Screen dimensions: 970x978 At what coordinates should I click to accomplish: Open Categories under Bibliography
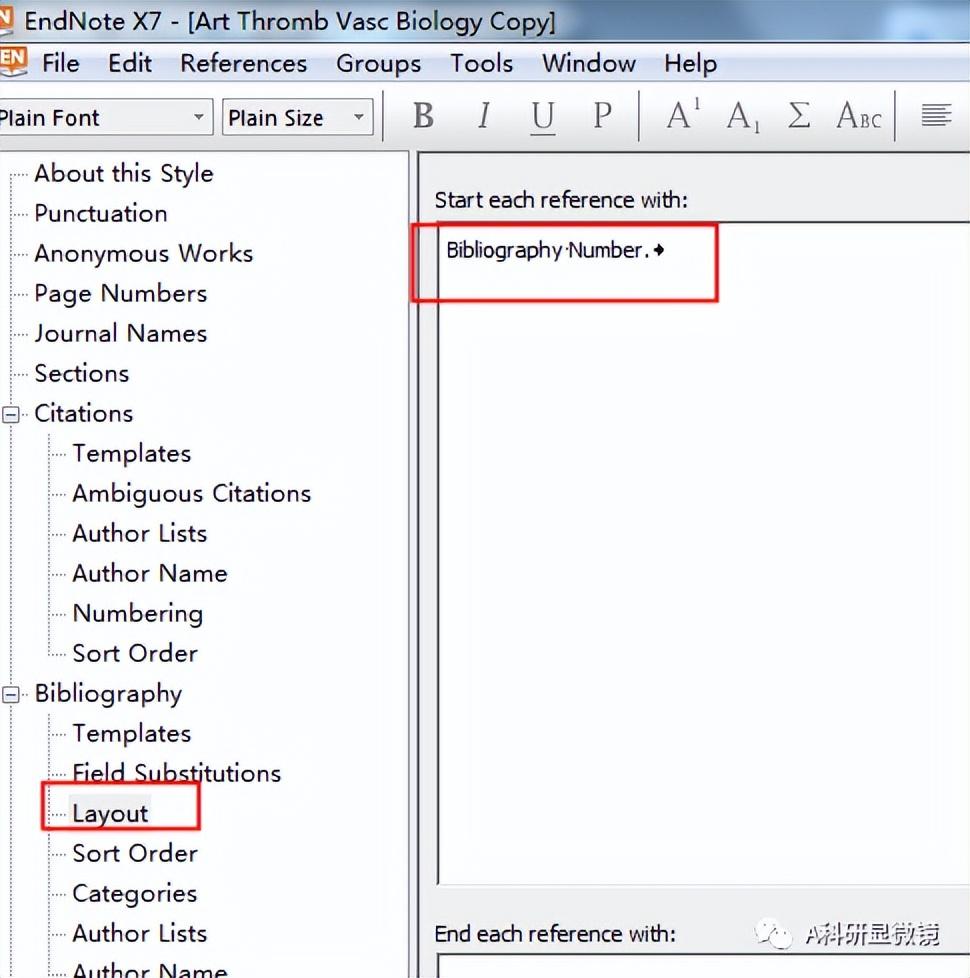135,893
